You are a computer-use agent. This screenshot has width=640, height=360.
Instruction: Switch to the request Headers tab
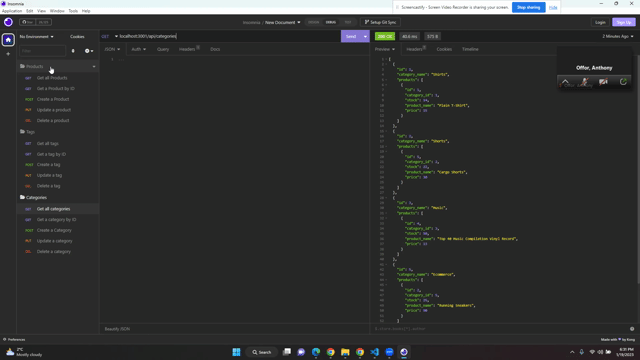pyautogui.click(x=189, y=49)
